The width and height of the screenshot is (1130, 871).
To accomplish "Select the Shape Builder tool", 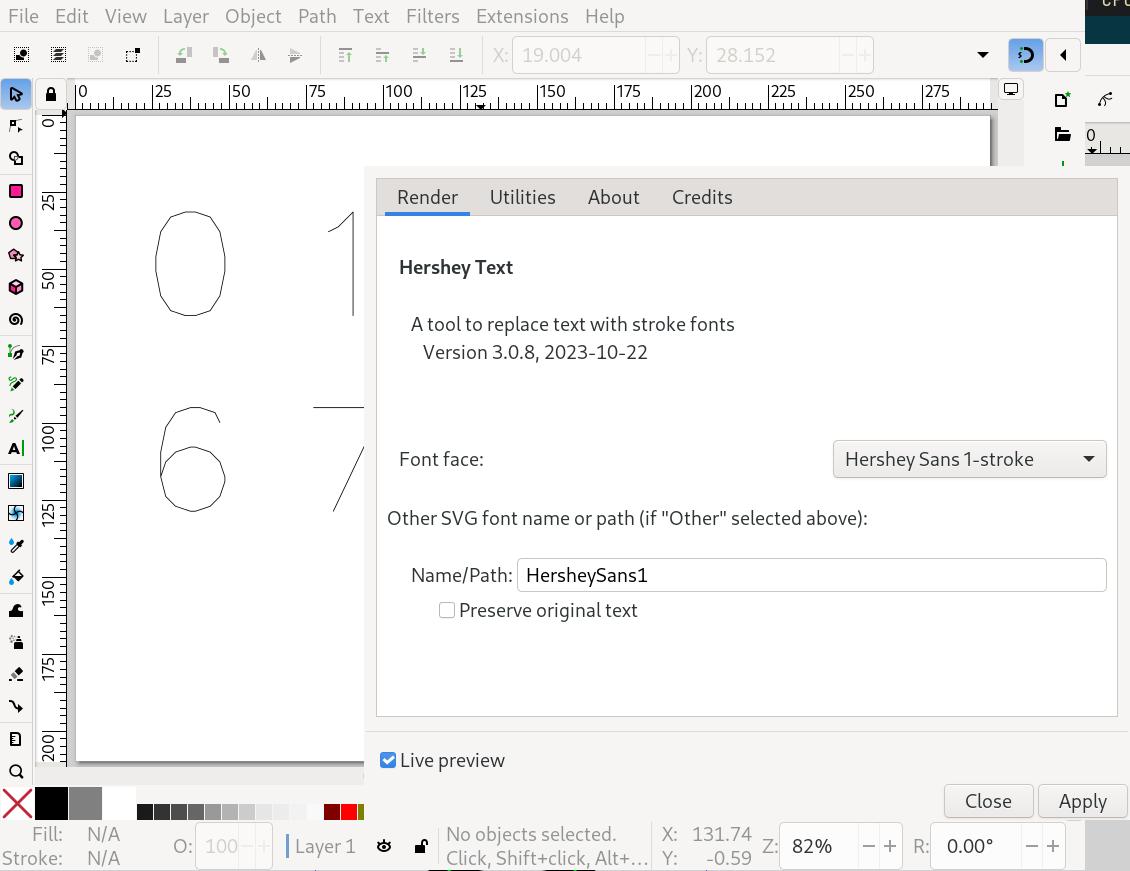I will point(16,158).
